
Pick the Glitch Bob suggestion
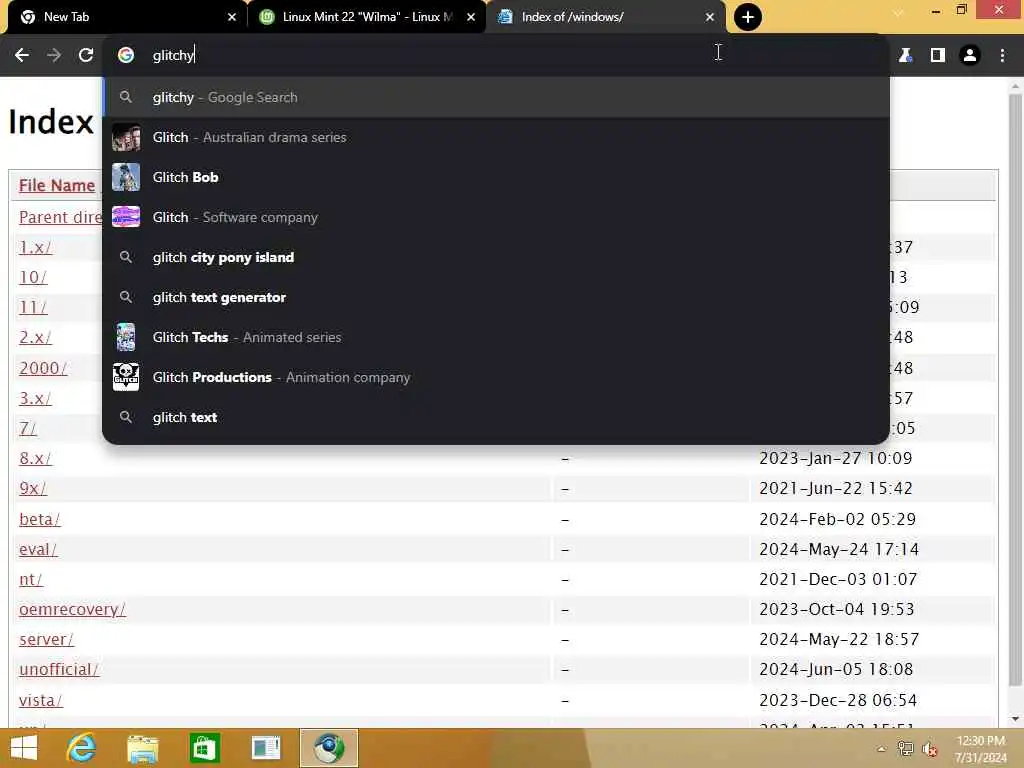coord(496,177)
